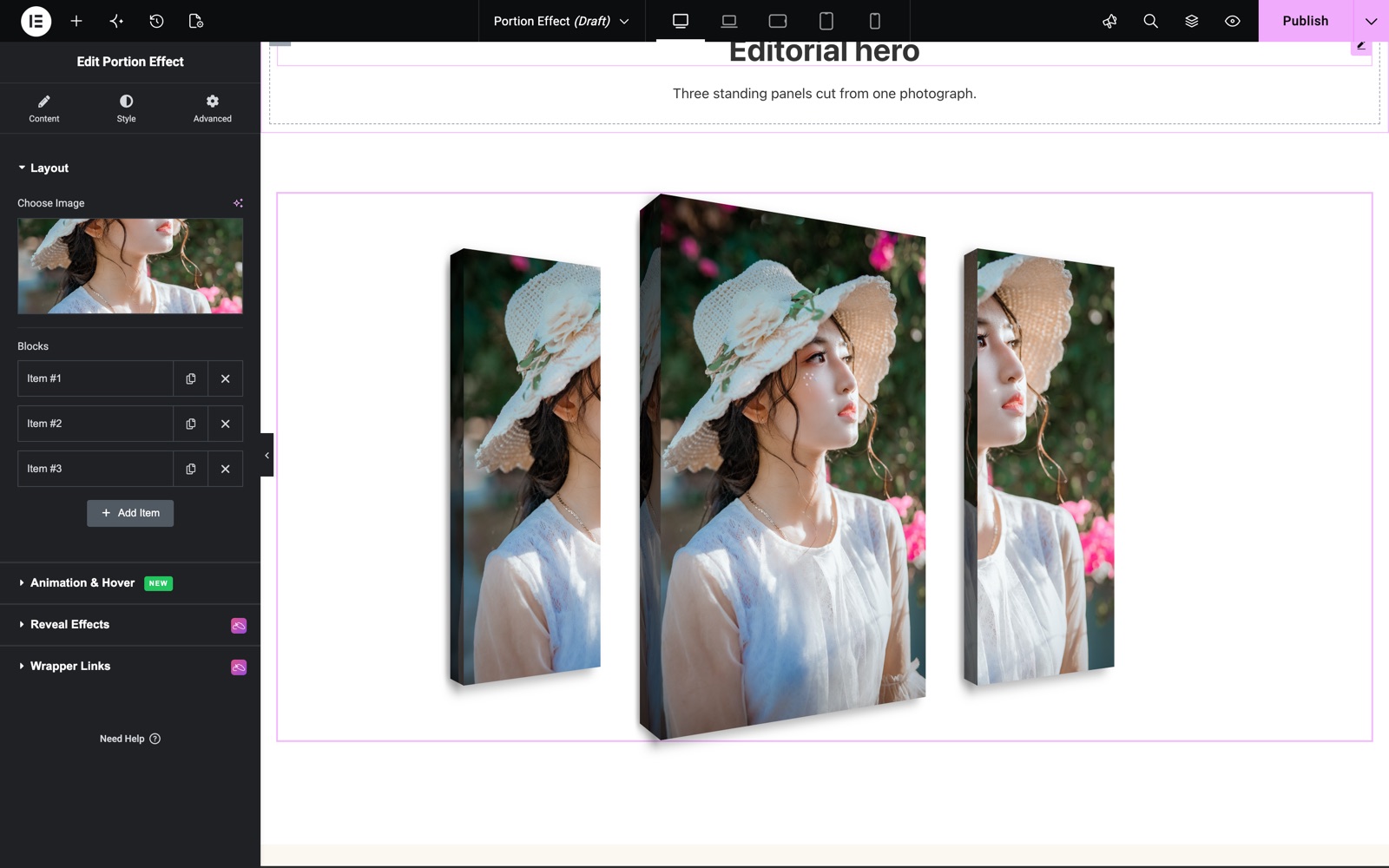Click the Publish button
Screen dimensions: 1389x868
pos(1306,21)
